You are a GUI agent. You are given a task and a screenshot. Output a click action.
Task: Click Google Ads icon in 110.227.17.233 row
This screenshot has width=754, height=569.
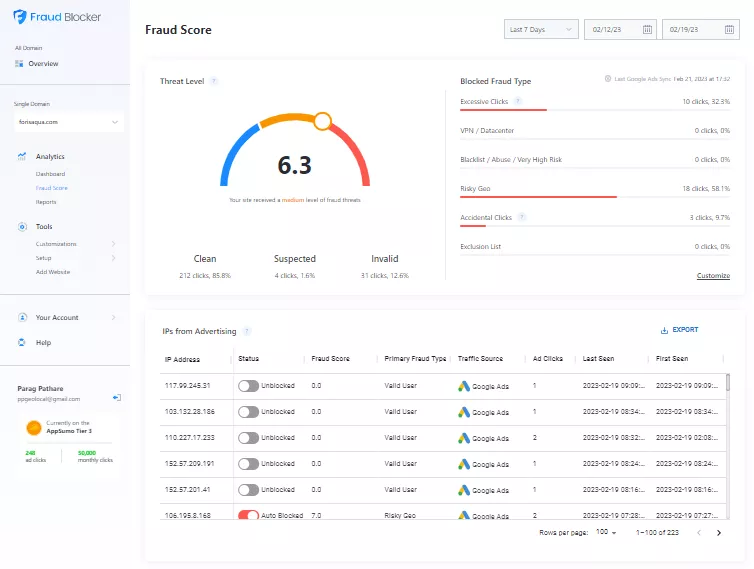point(464,438)
